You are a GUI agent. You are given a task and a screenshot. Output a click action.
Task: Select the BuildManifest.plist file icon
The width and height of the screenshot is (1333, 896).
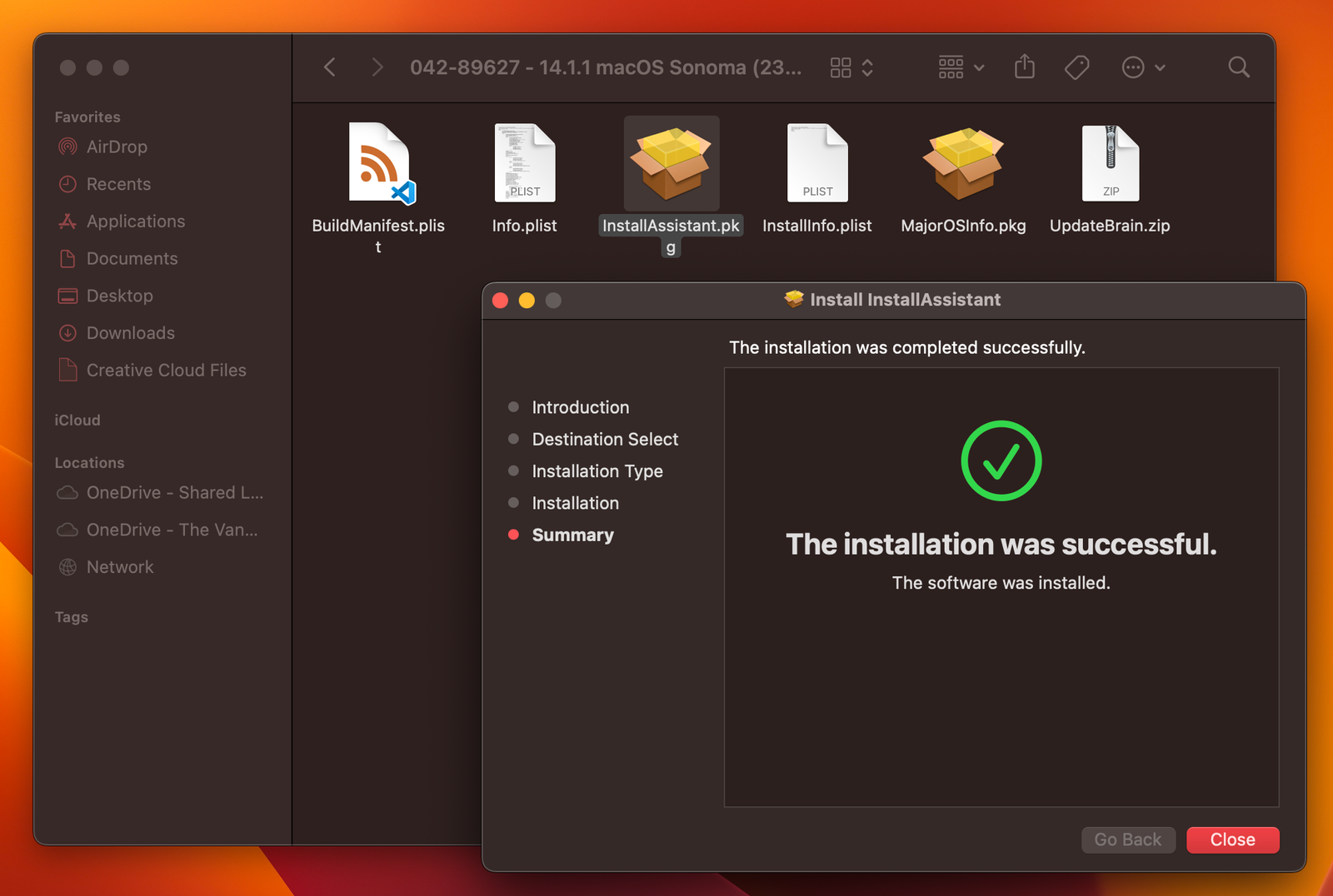(x=377, y=163)
